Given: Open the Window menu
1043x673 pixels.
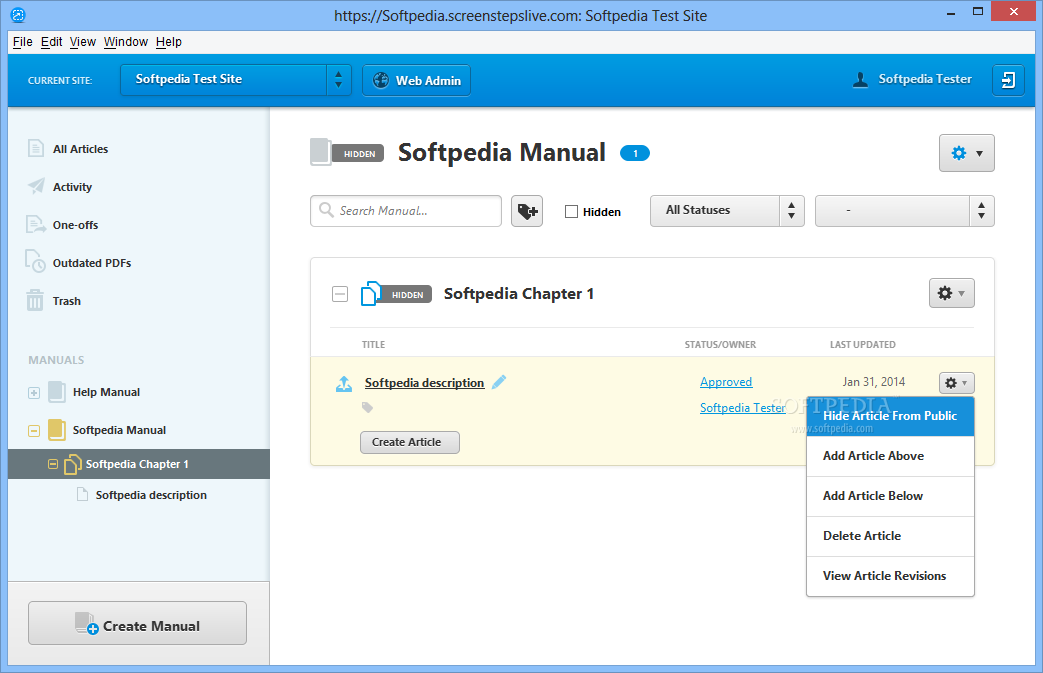Looking at the screenshot, I should point(126,42).
